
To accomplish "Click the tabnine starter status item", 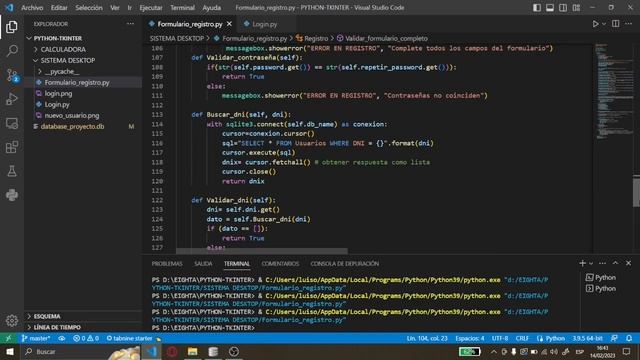I will point(133,338).
